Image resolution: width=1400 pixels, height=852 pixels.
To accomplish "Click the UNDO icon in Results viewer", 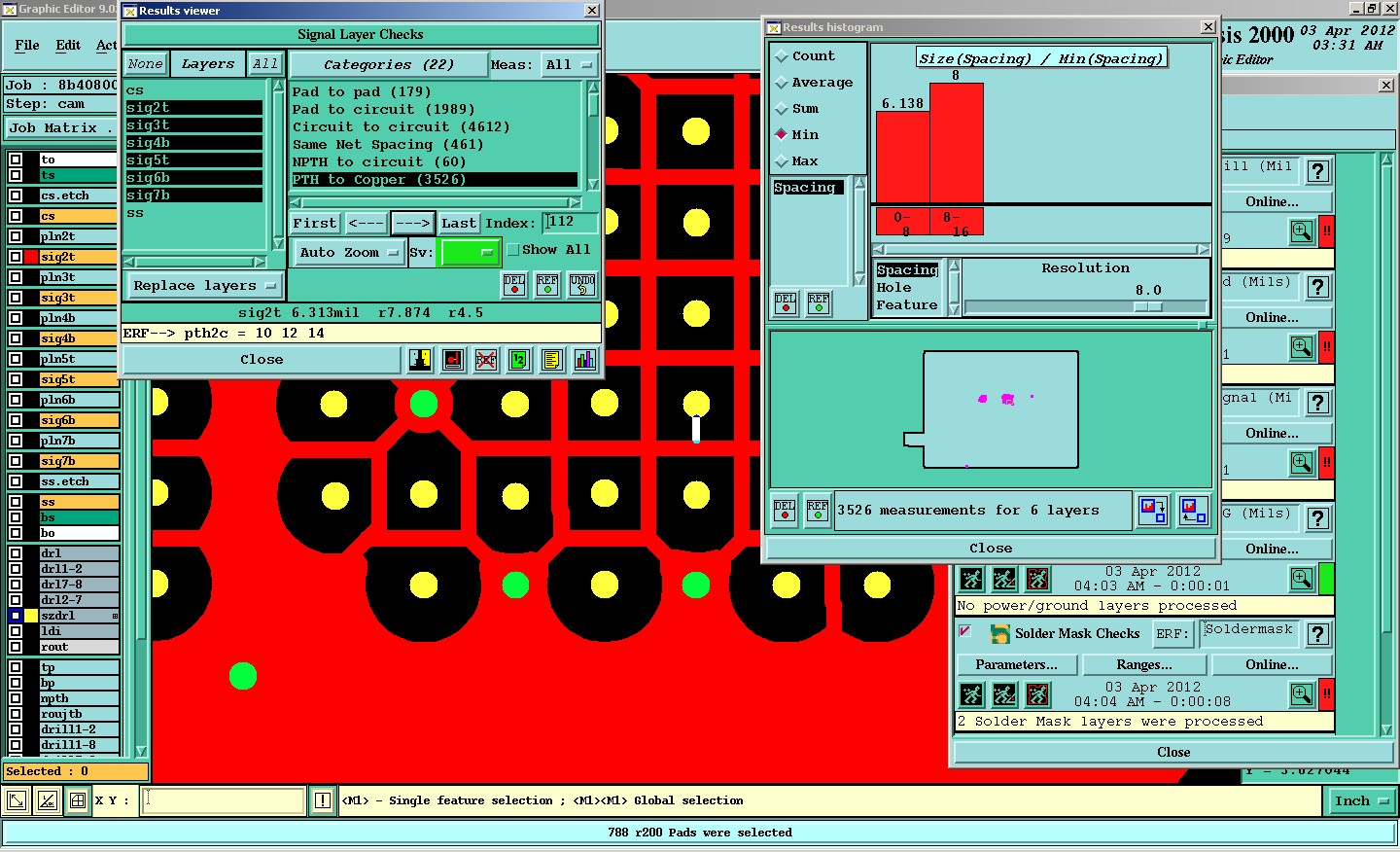I will point(581,285).
